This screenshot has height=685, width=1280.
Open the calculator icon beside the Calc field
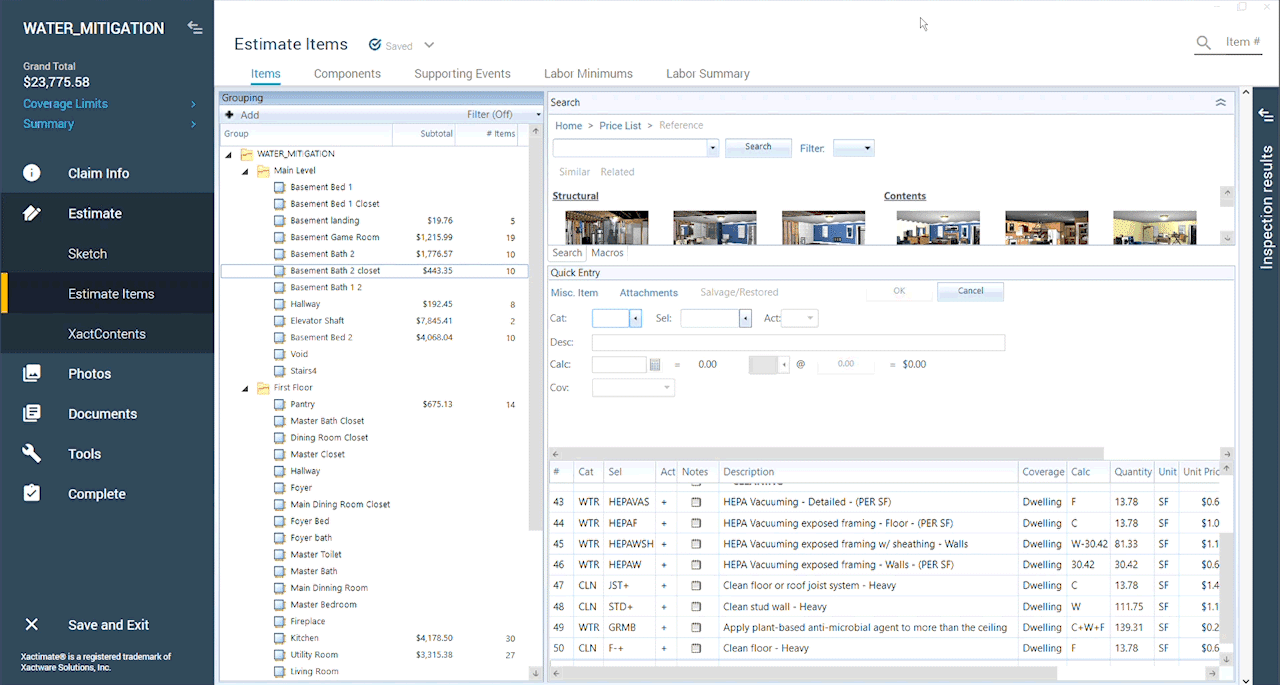654,364
